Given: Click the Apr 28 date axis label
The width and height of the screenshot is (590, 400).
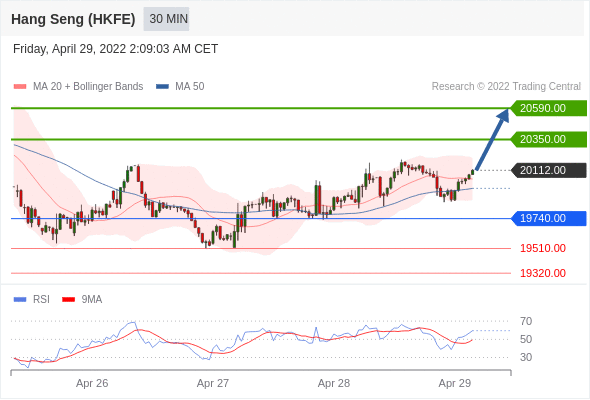Looking at the screenshot, I should (x=334, y=383).
